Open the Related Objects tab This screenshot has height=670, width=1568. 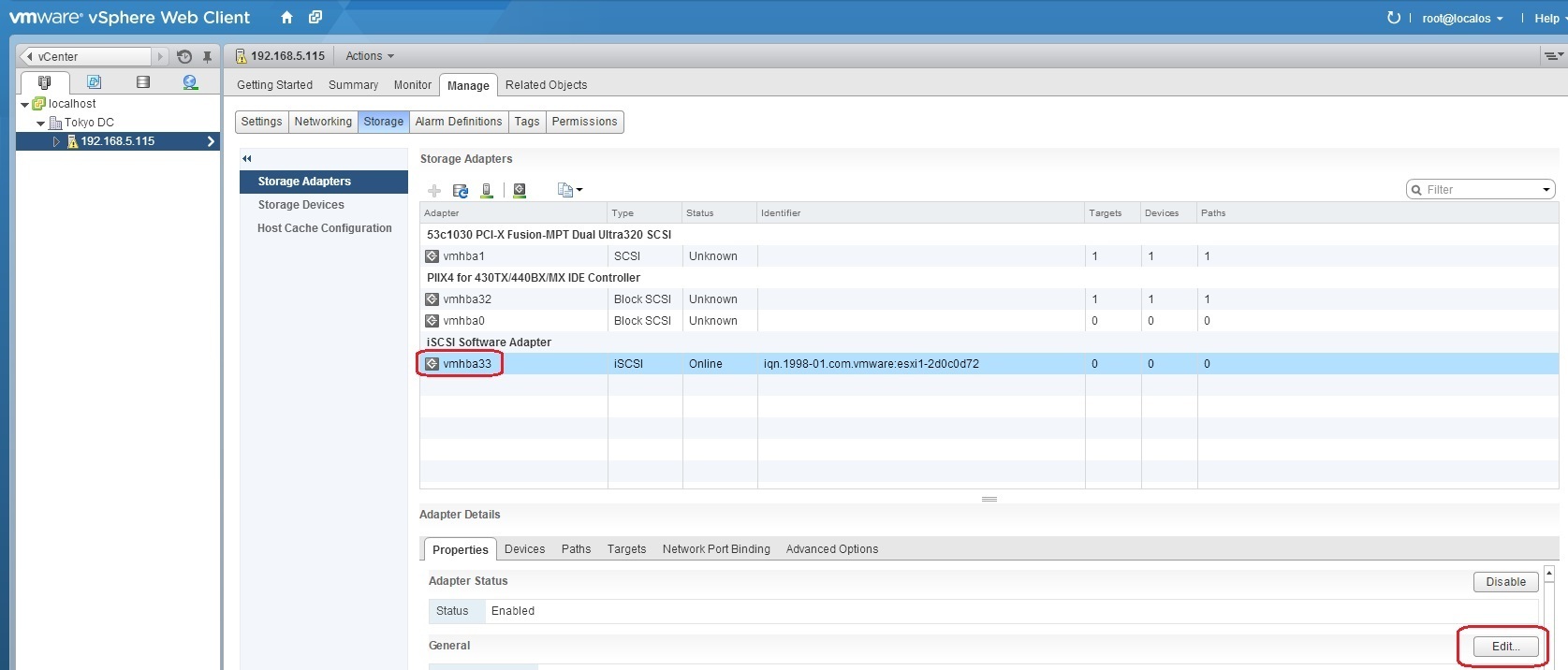tap(546, 85)
